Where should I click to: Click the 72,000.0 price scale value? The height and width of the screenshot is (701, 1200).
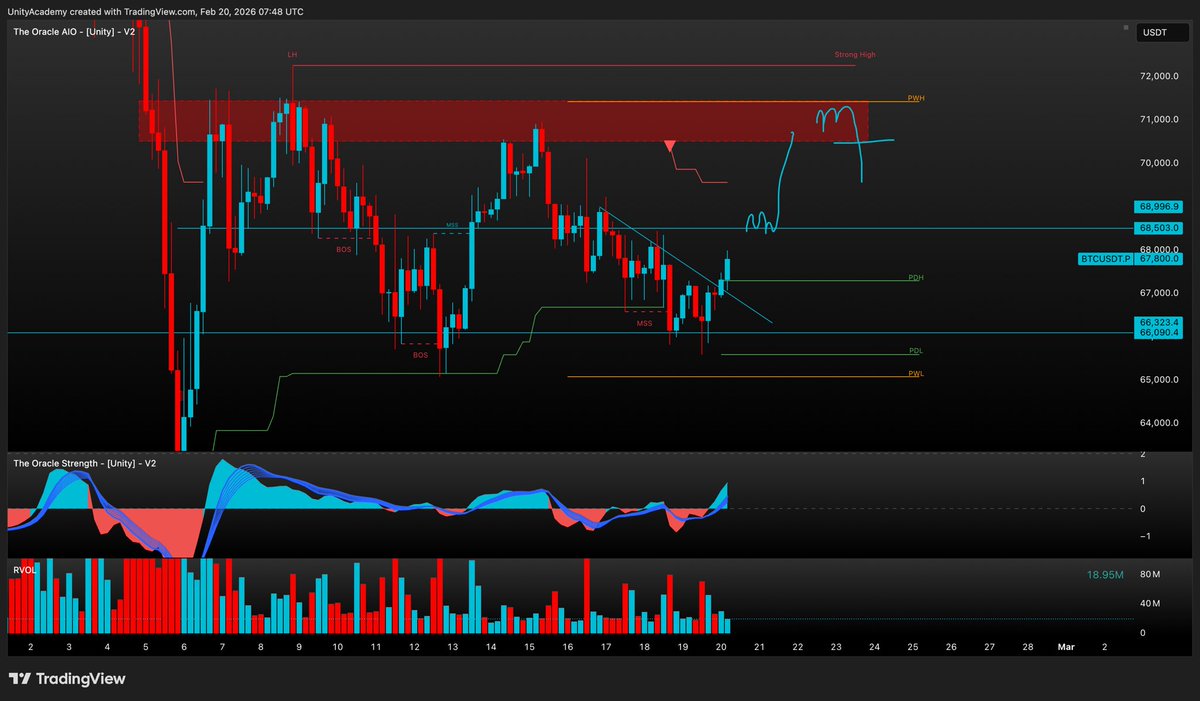coord(1159,76)
